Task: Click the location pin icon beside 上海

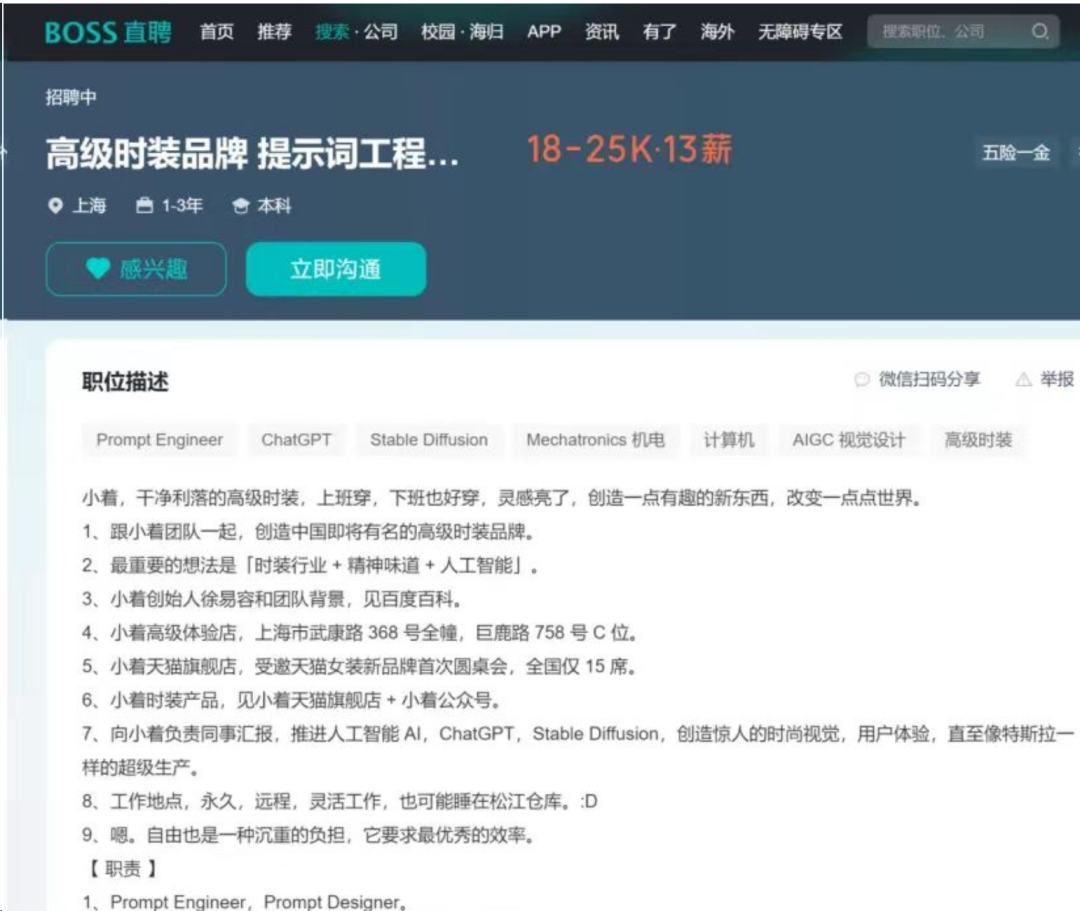Action: pyautogui.click(x=54, y=206)
